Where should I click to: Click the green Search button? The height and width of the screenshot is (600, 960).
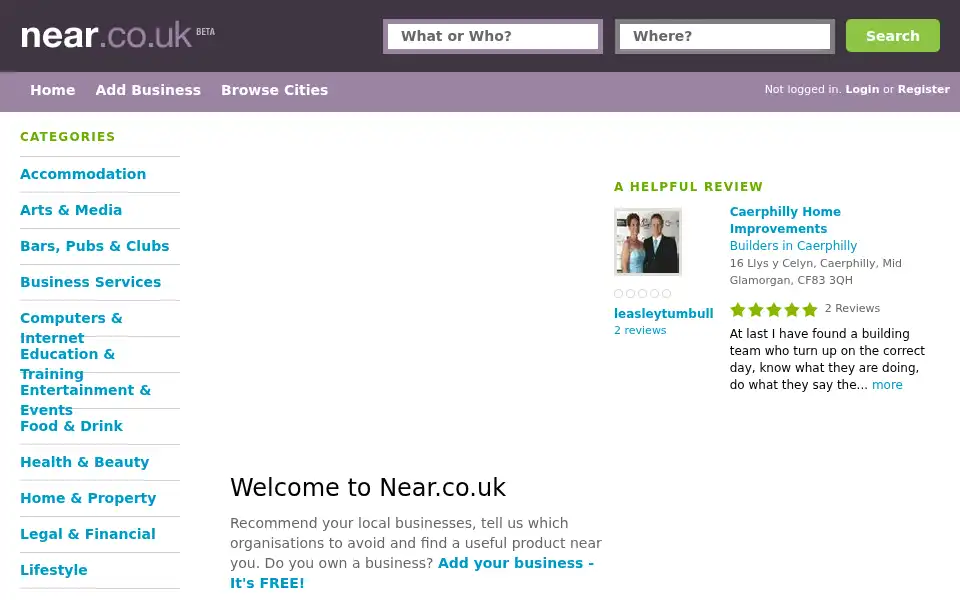point(893,36)
